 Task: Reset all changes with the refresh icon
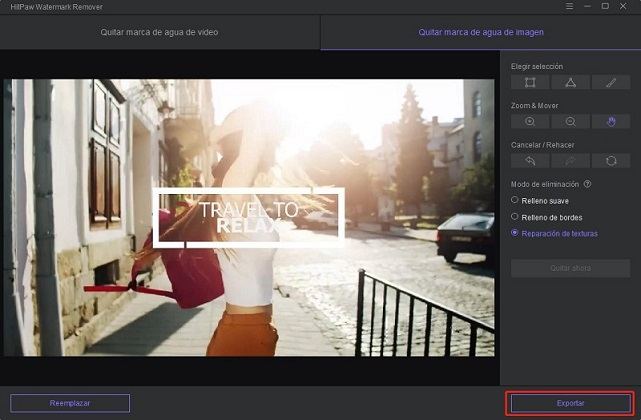click(611, 161)
